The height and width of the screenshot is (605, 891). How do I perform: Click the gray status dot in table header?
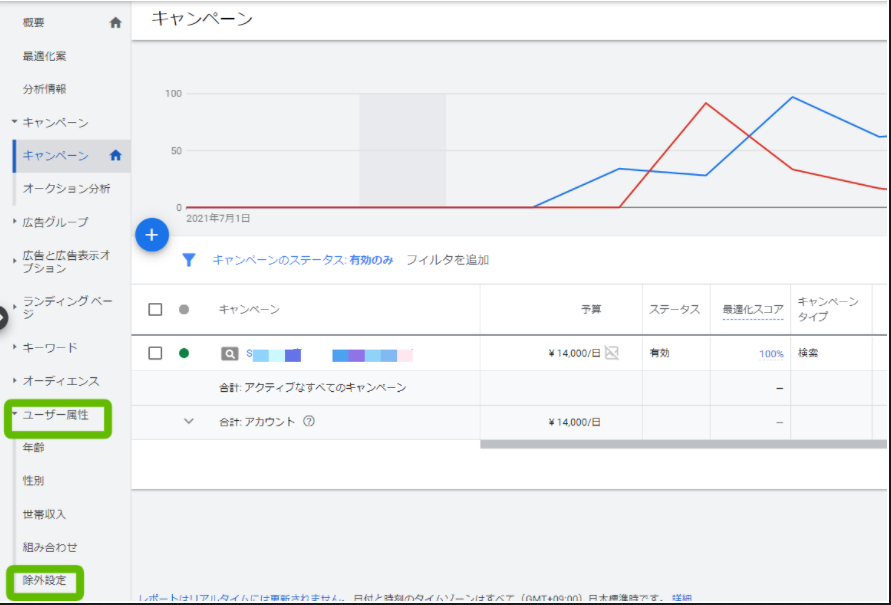184,310
